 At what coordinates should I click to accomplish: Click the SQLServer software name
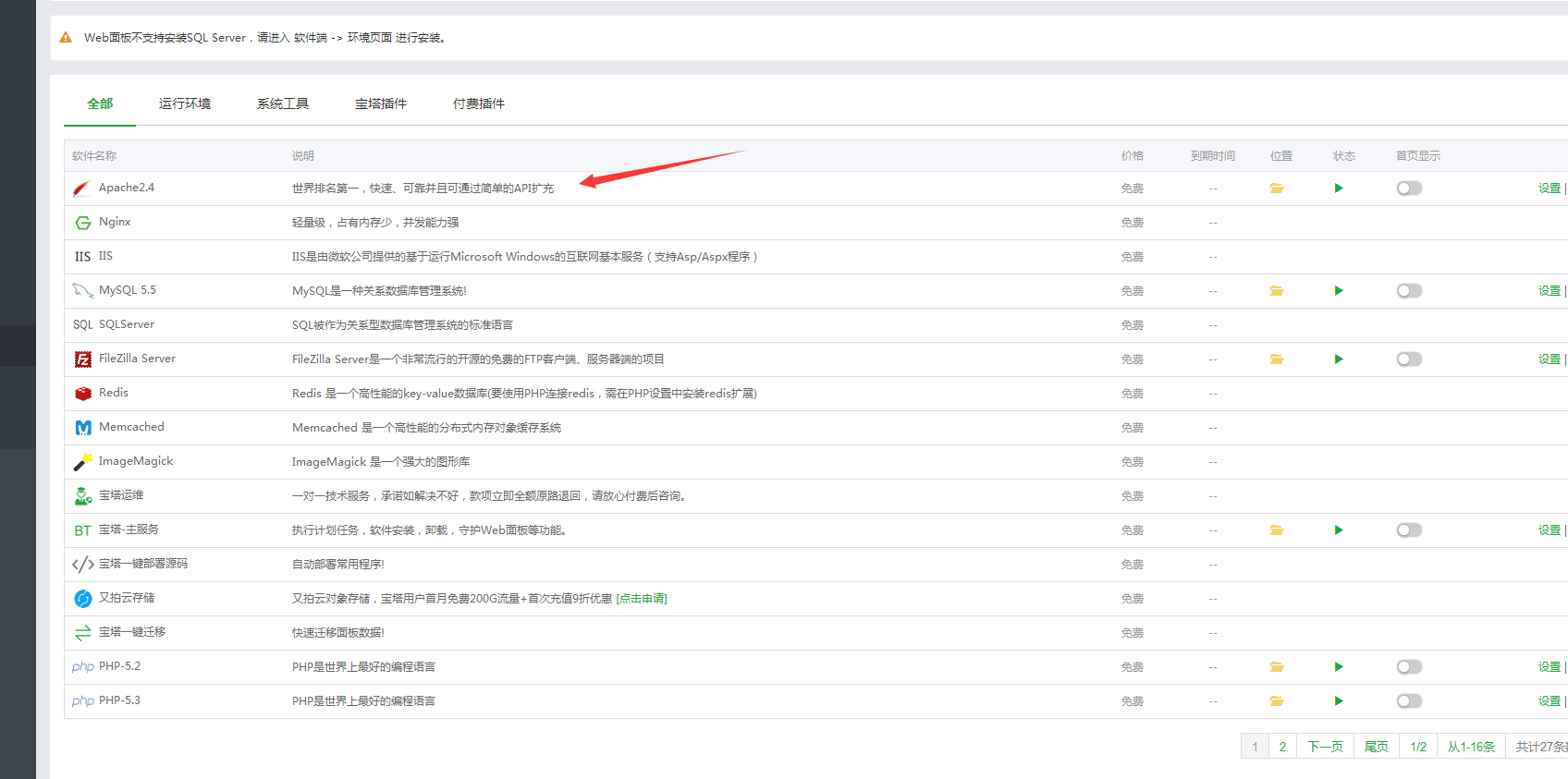tap(127, 324)
